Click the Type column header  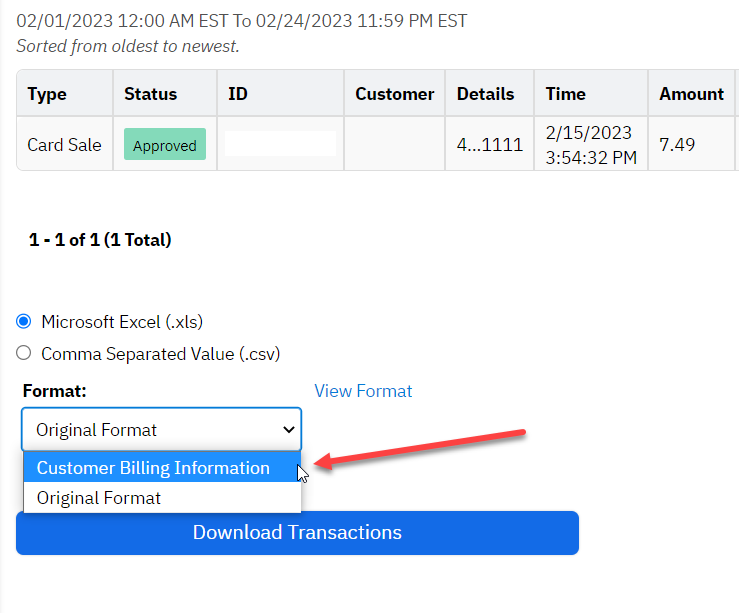pyautogui.click(x=65, y=93)
